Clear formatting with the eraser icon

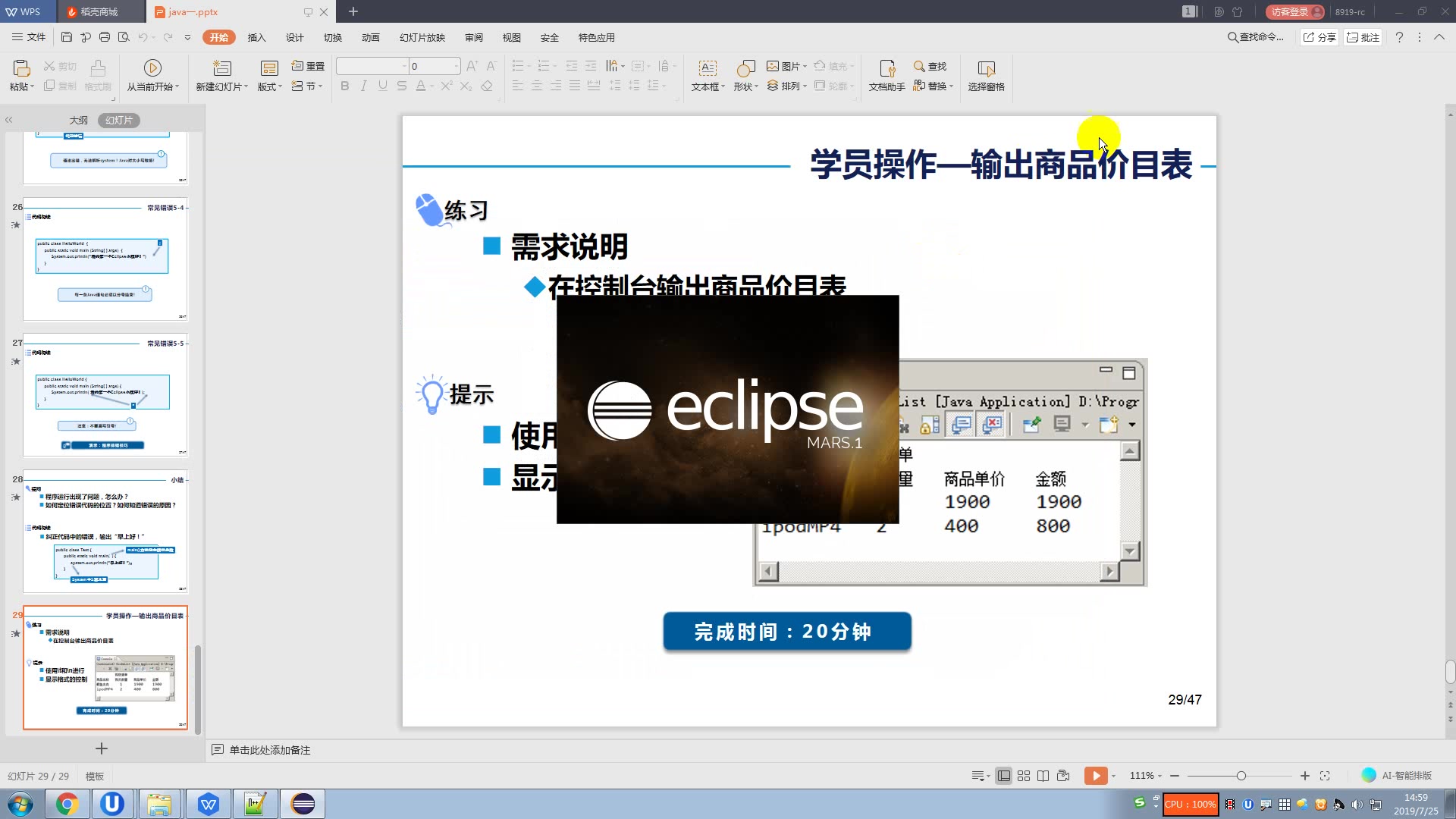coord(487,86)
